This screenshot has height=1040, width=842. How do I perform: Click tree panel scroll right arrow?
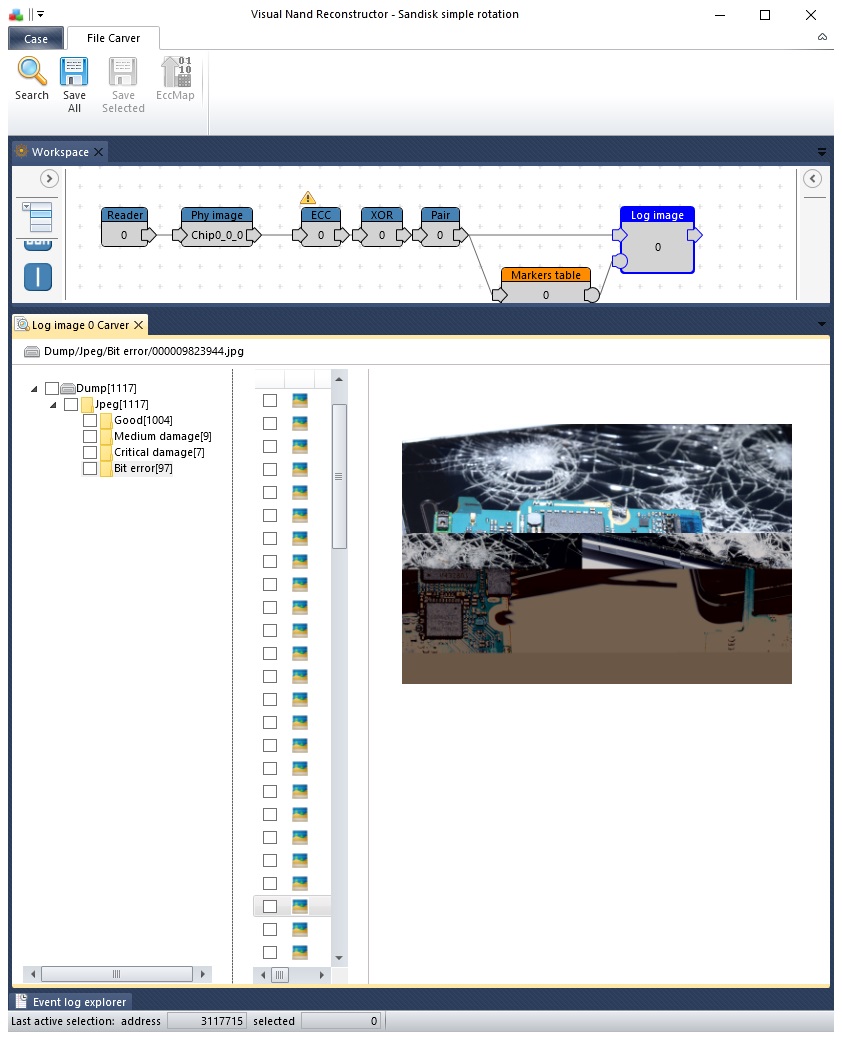(203, 974)
